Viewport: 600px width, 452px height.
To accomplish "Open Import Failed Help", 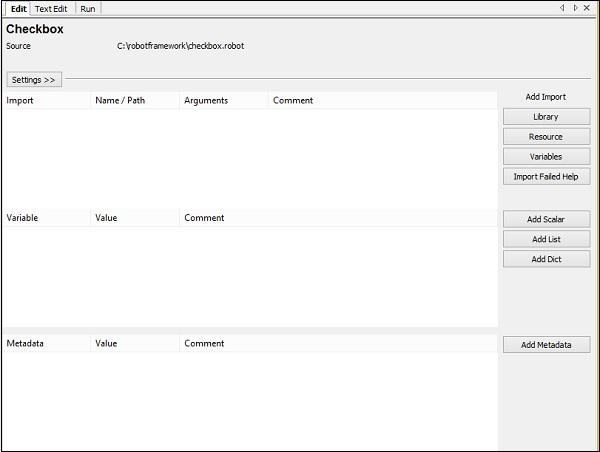I will (546, 176).
